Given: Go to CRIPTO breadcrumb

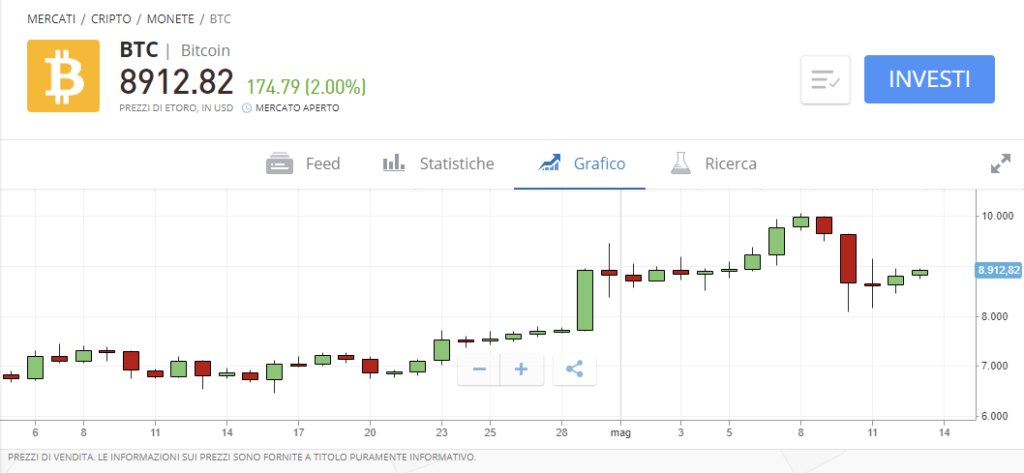Looking at the screenshot, I should [x=111, y=19].
